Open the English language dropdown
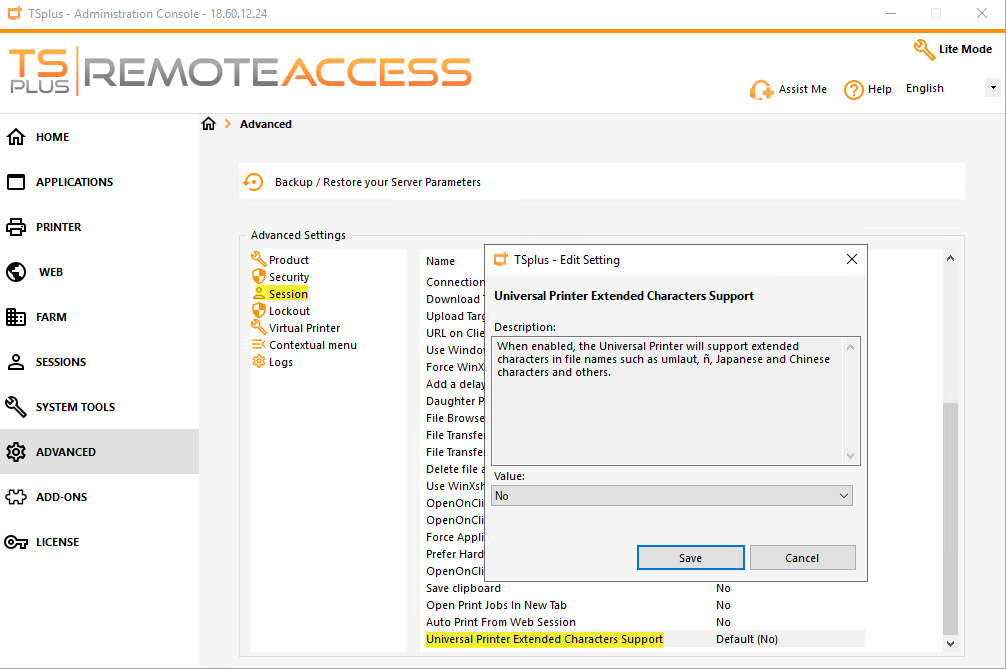 (x=951, y=89)
